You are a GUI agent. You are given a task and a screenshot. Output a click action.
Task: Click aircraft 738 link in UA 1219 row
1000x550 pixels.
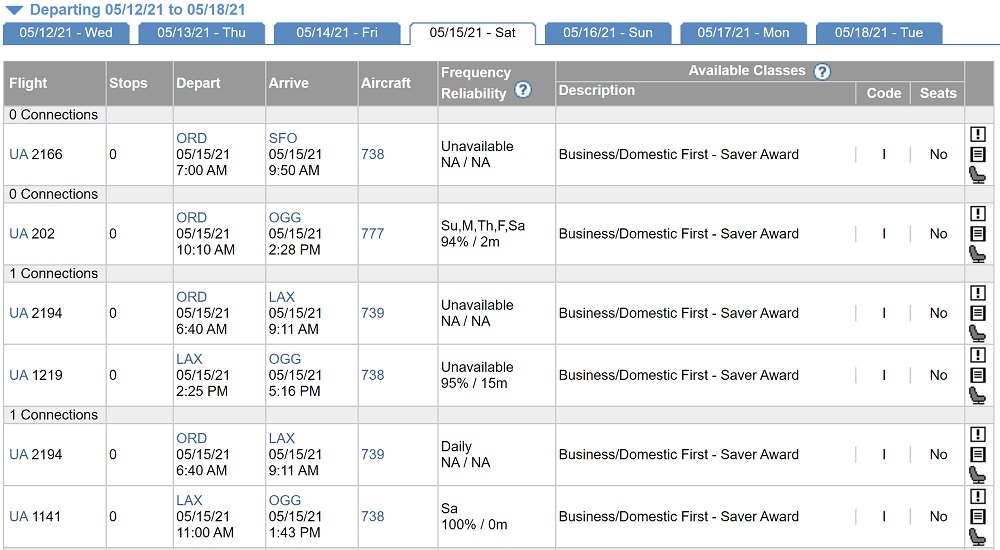pyautogui.click(x=372, y=375)
